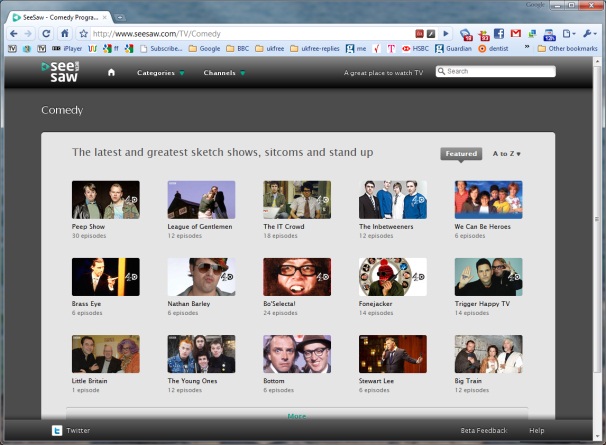This screenshot has height=445, width=606.
Task: Open the Fonejacker thumbnail
Action: coord(393,277)
